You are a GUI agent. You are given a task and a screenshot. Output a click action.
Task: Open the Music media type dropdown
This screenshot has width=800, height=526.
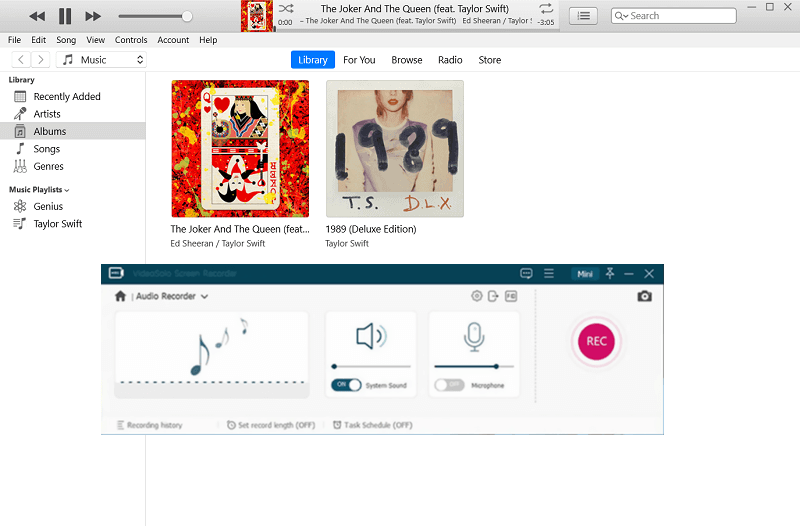(101, 60)
